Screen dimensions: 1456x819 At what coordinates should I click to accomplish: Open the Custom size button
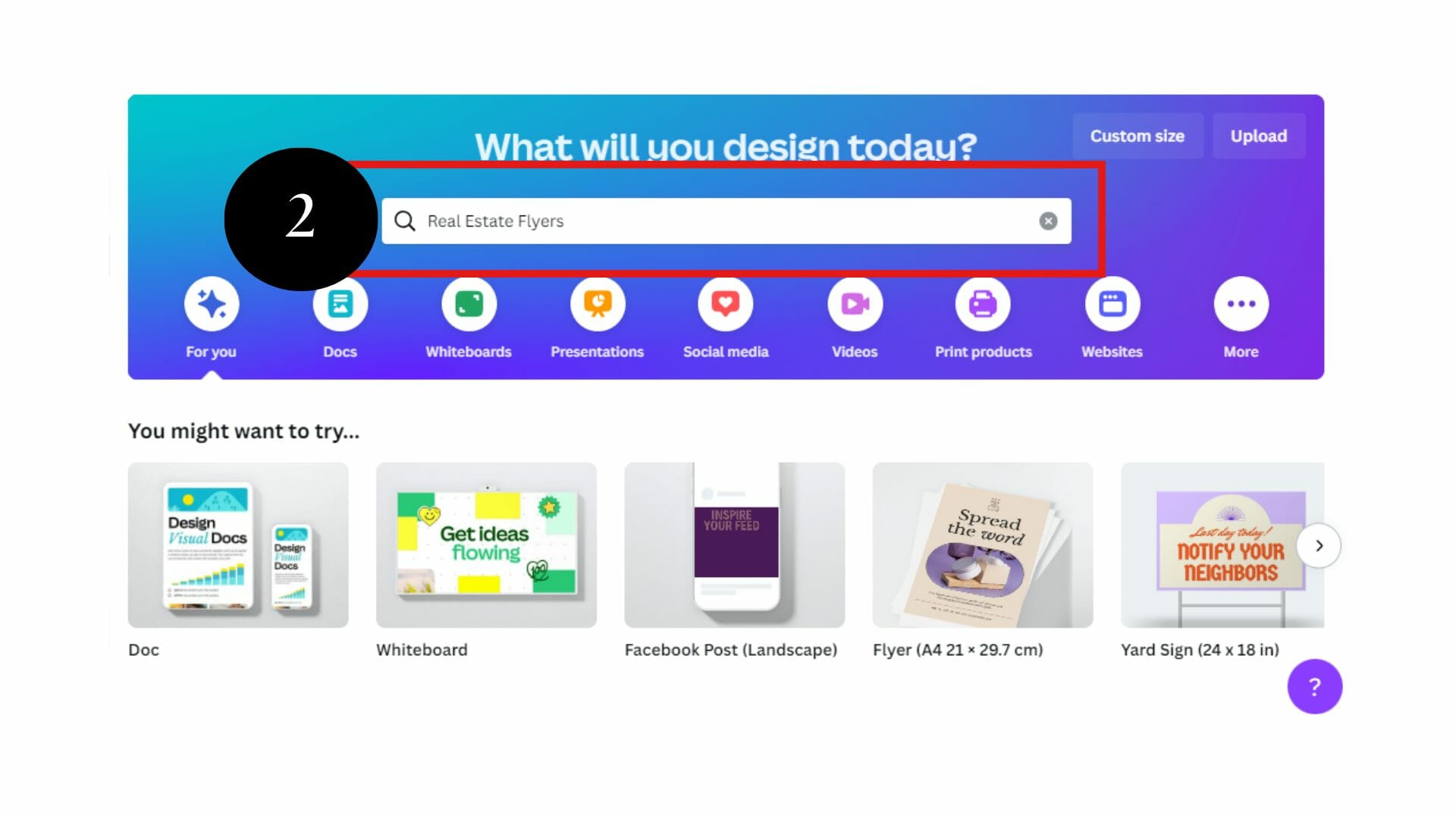(1137, 136)
